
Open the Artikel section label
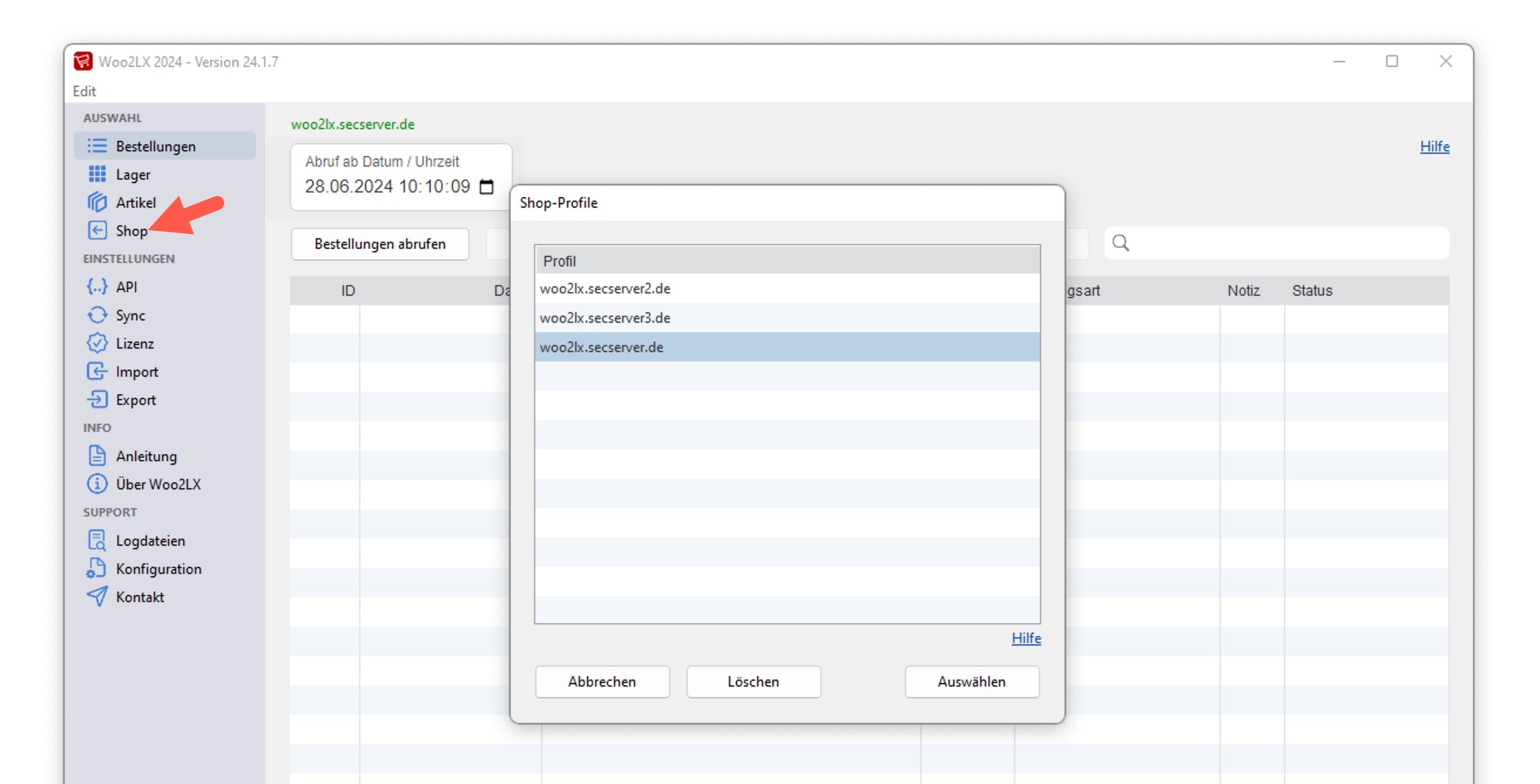136,202
